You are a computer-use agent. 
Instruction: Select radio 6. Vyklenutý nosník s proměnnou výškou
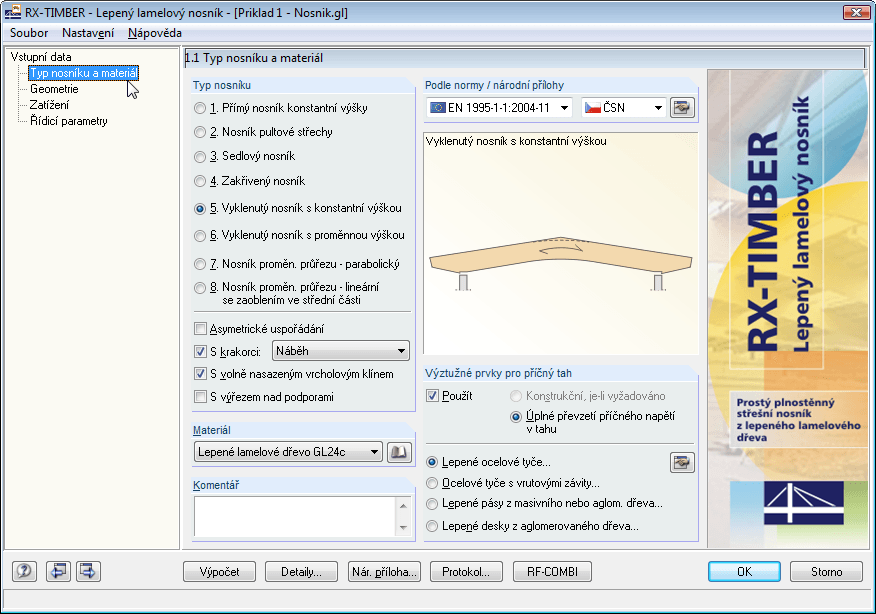click(199, 236)
